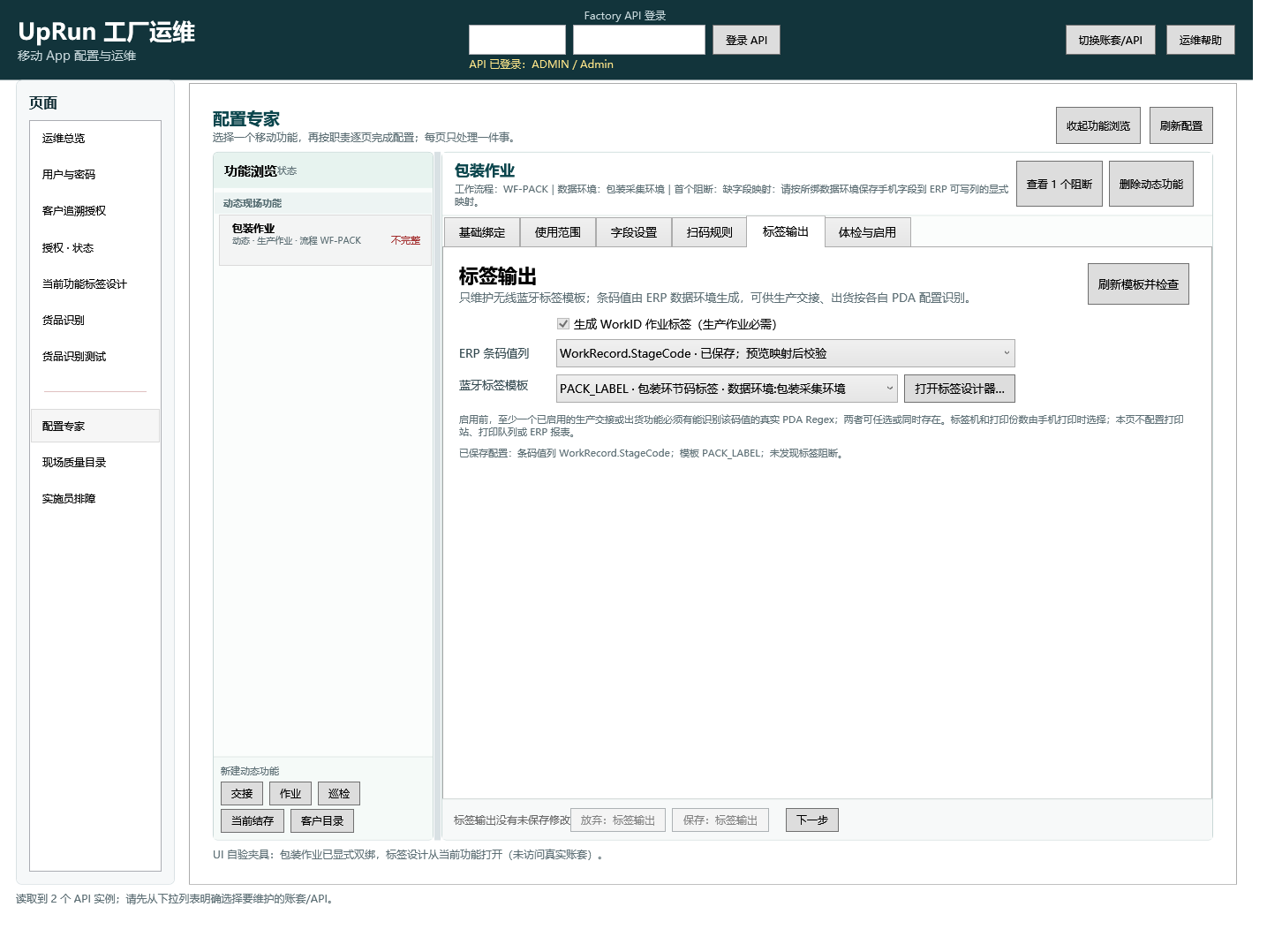This screenshot has height=952, width=1267.
Task: Create new 巡检 dynamic function
Action: (x=339, y=793)
